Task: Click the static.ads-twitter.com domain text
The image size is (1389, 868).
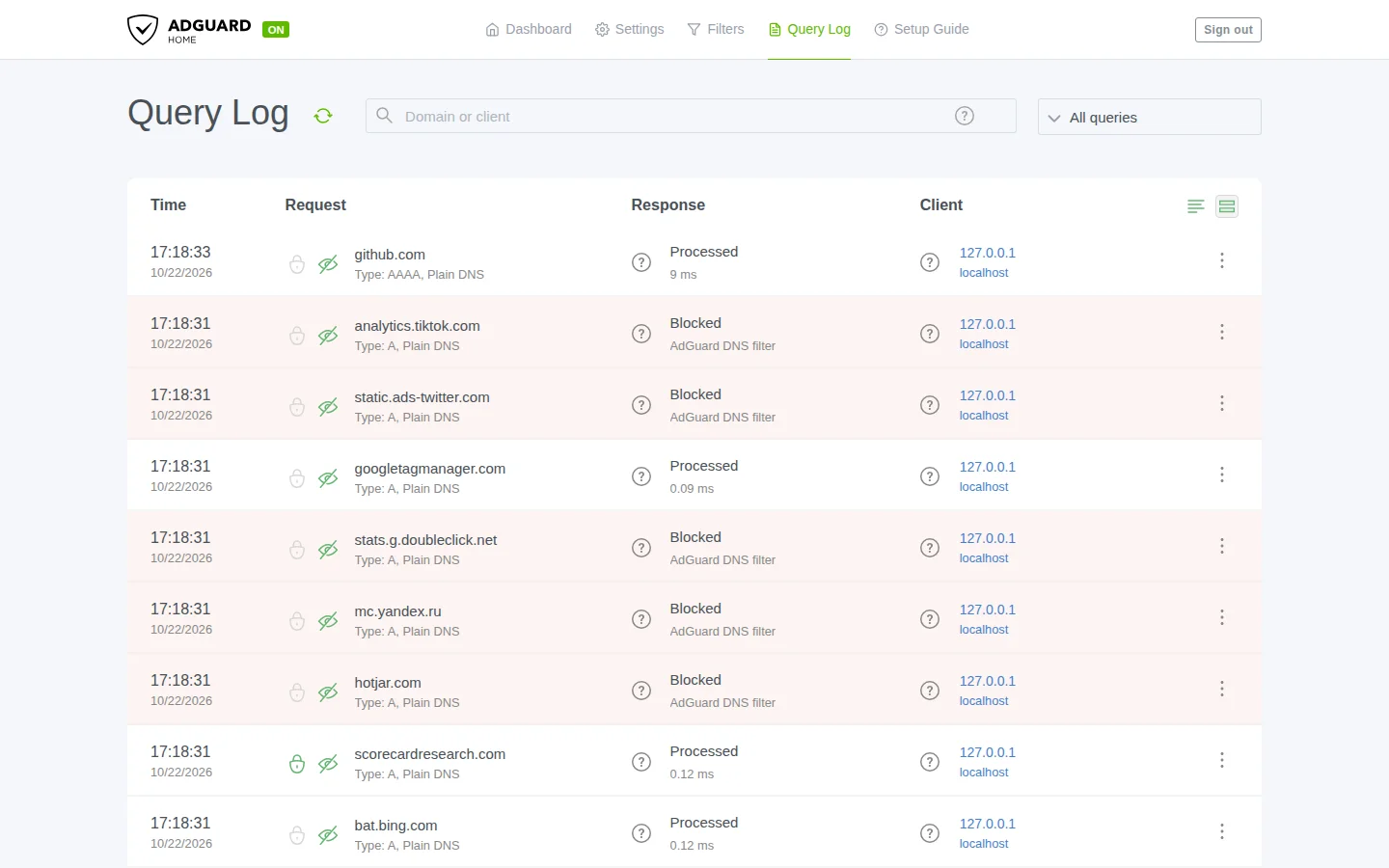Action: click(x=422, y=397)
